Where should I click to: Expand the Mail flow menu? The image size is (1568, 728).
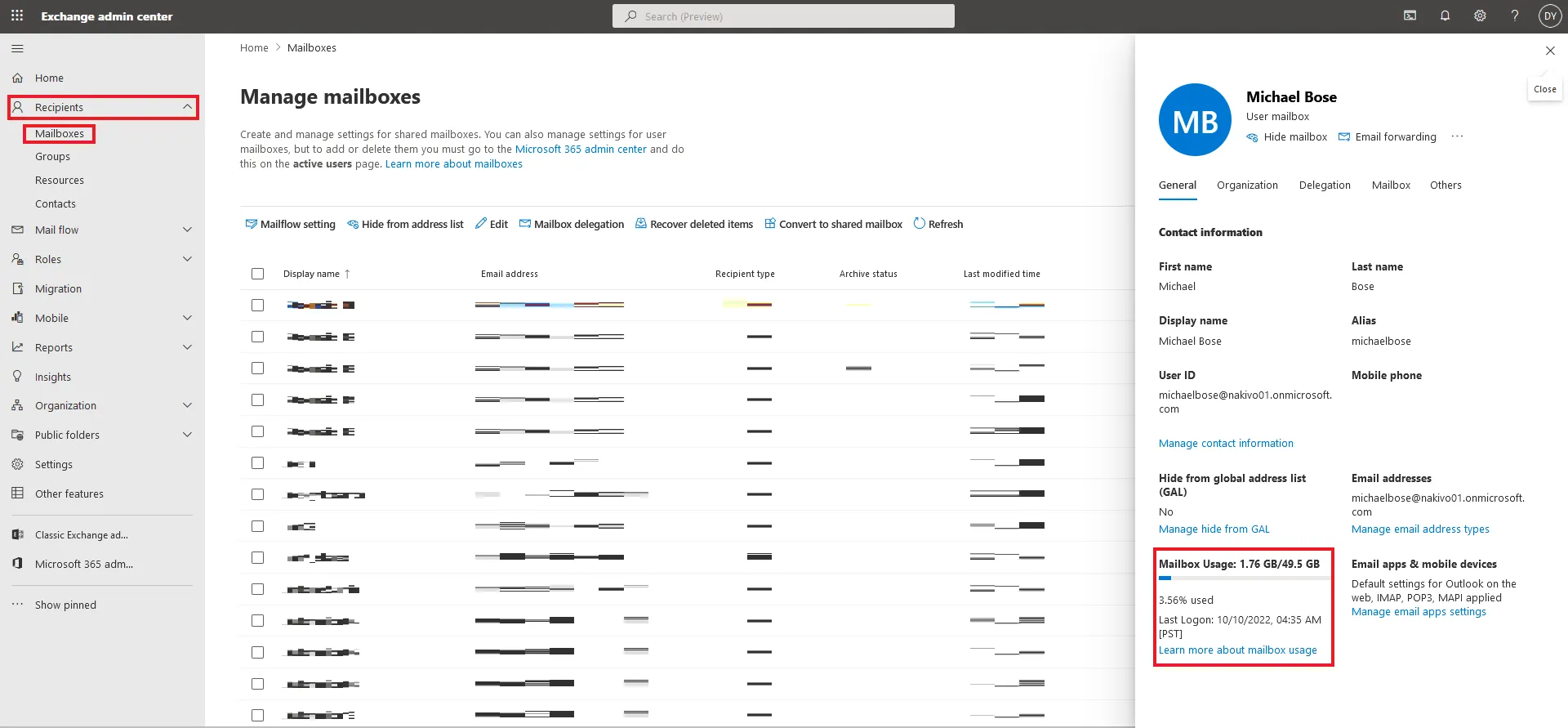click(x=187, y=230)
